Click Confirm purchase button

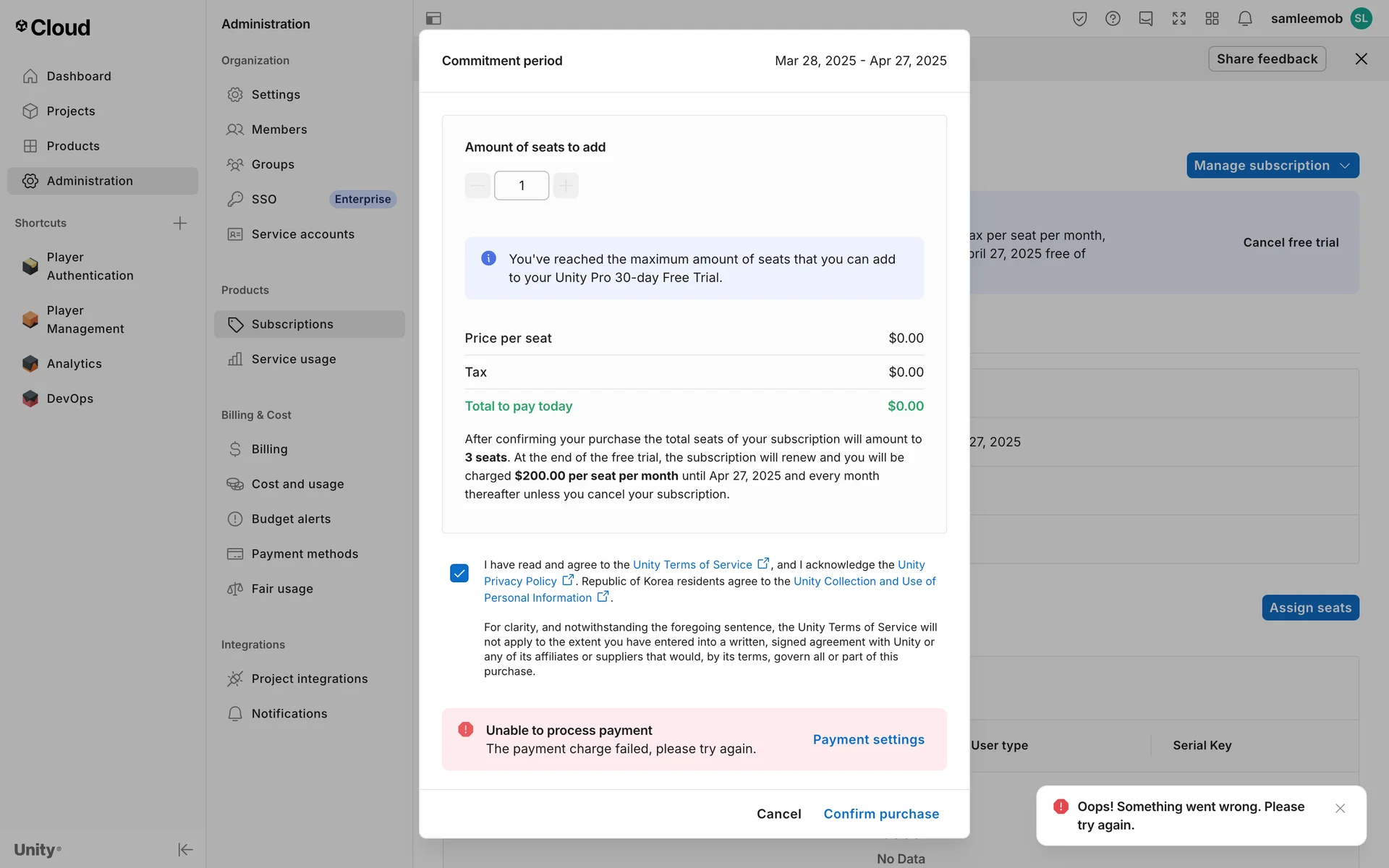[880, 814]
